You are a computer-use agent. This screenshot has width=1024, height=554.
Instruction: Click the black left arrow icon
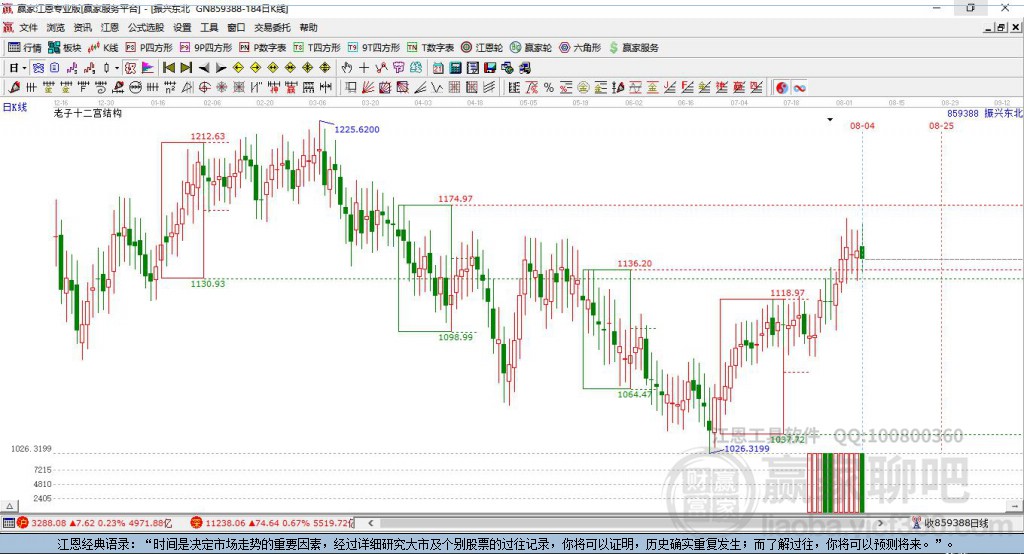point(204,67)
